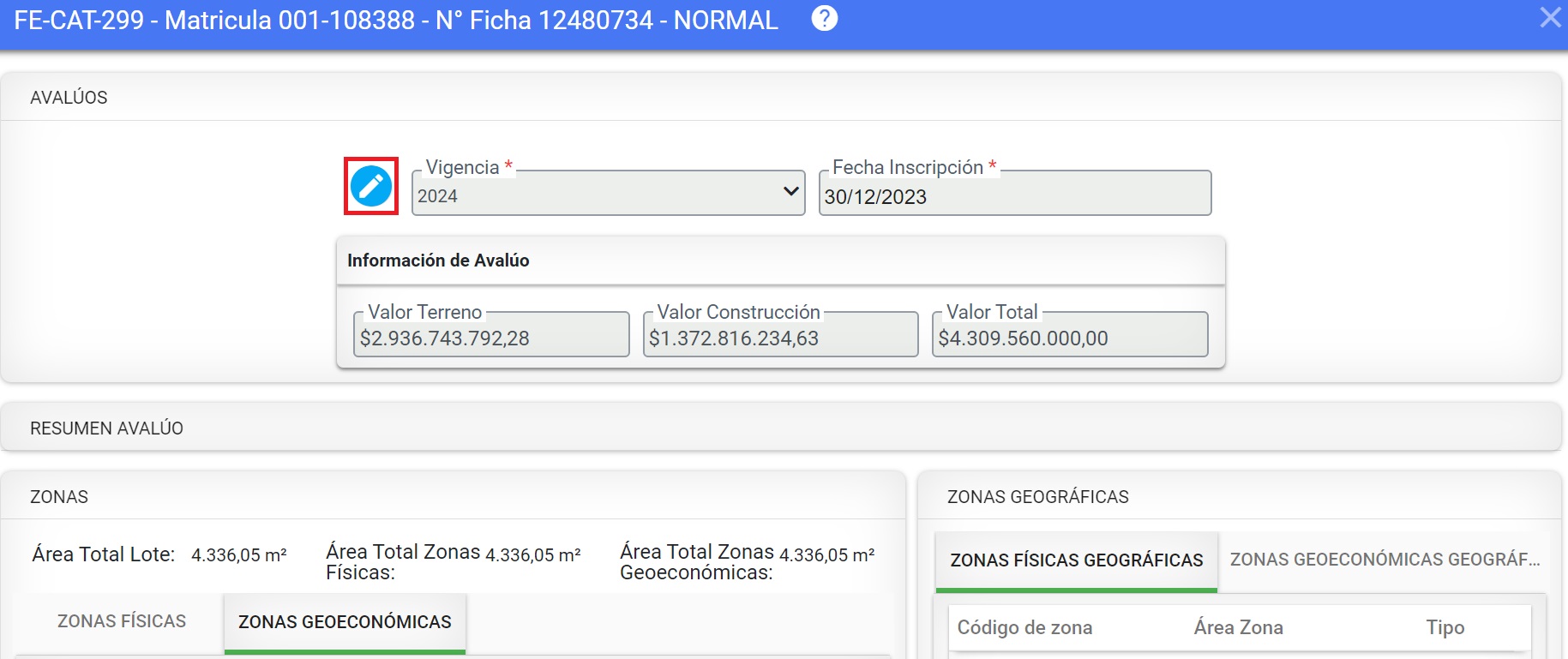Select the ZONAS GEOECONÓMICAS tab
1568x659 pixels.
[345, 622]
